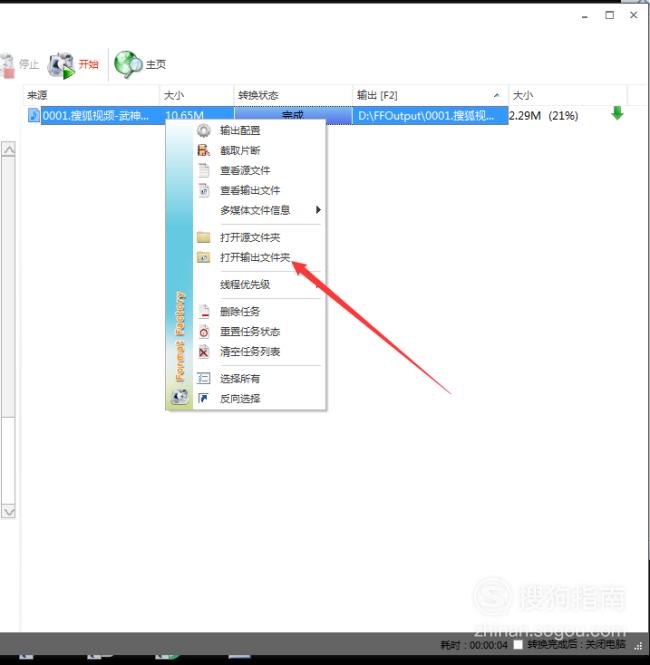Click the delete icon next to 删除任务
This screenshot has height=665, width=650.
click(x=204, y=311)
